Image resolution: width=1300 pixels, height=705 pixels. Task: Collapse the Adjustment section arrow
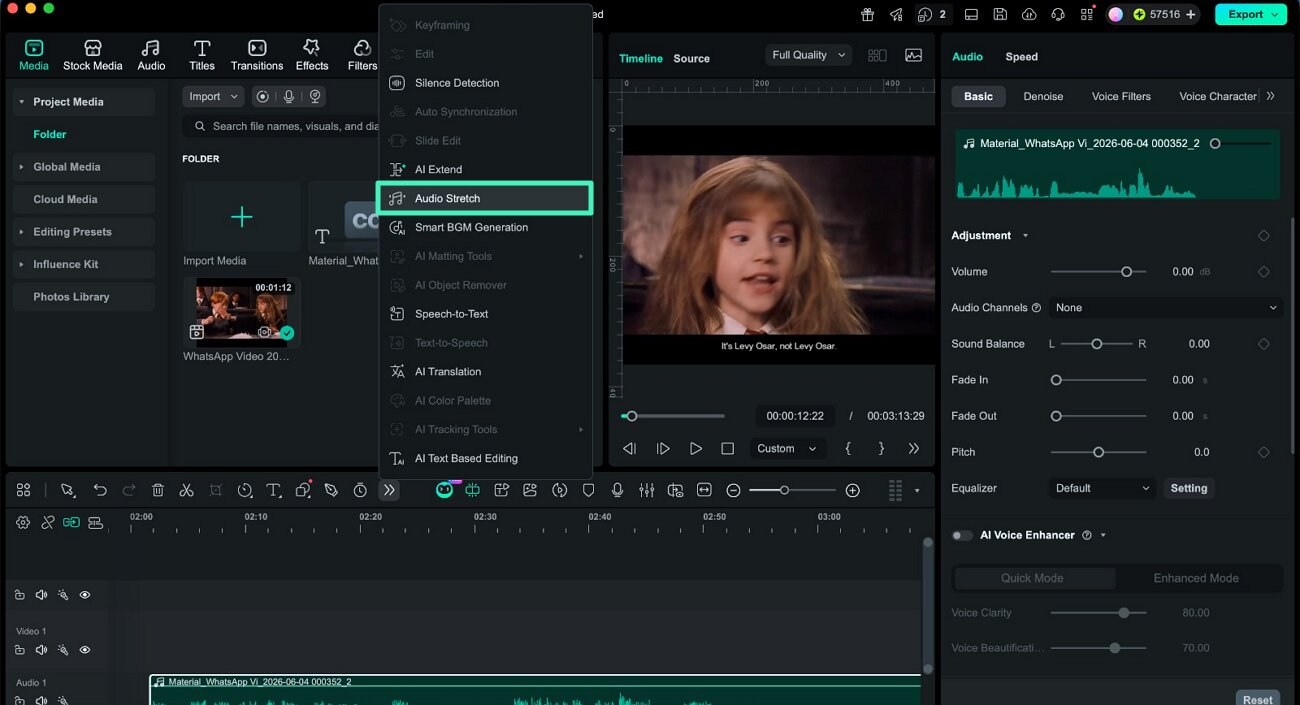coord(1025,236)
